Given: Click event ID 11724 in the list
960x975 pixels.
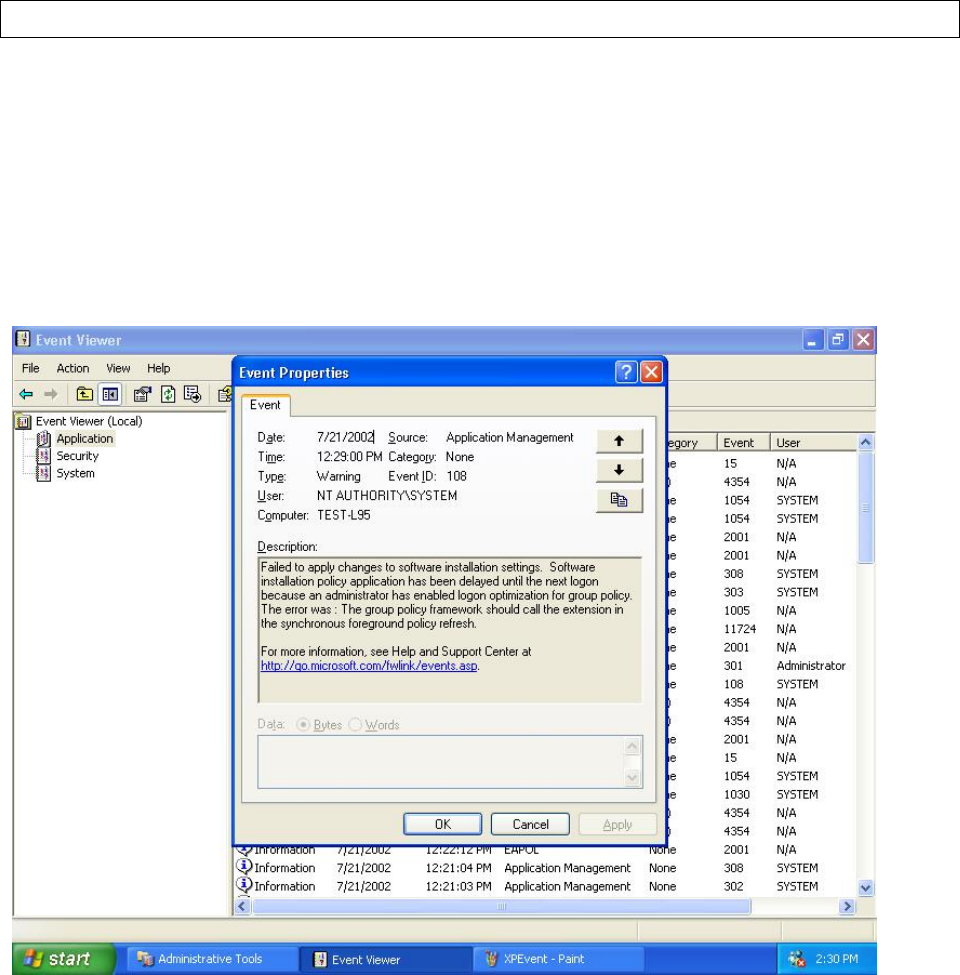Looking at the screenshot, I should 740,629.
